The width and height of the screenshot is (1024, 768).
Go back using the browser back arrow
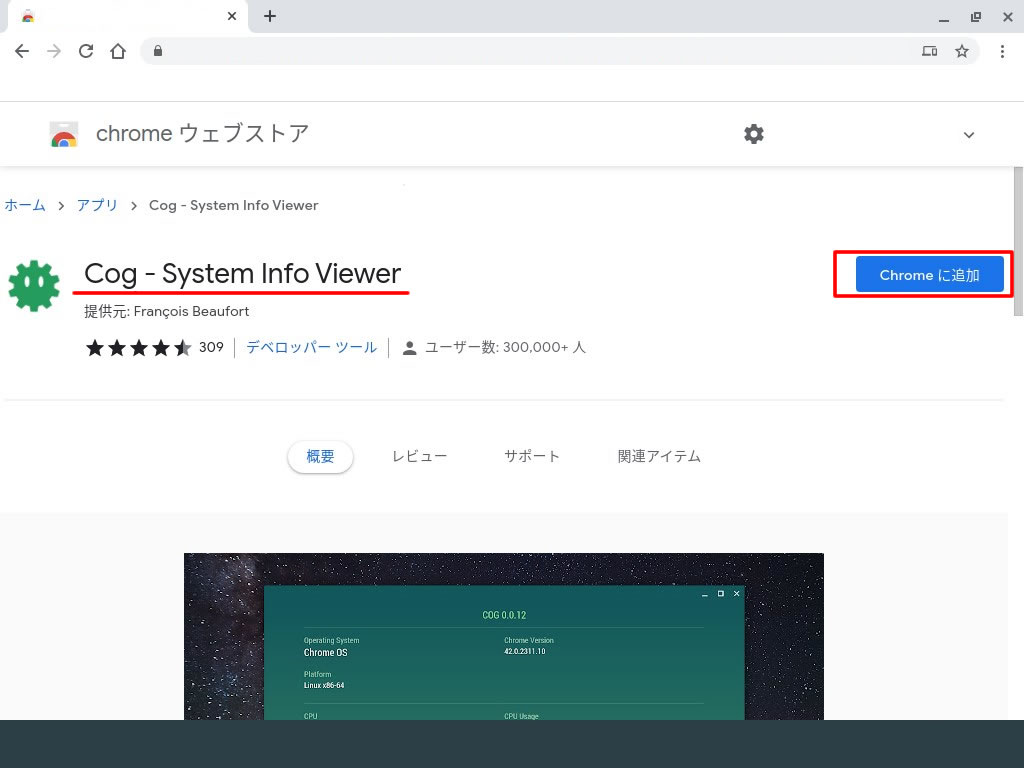click(22, 51)
